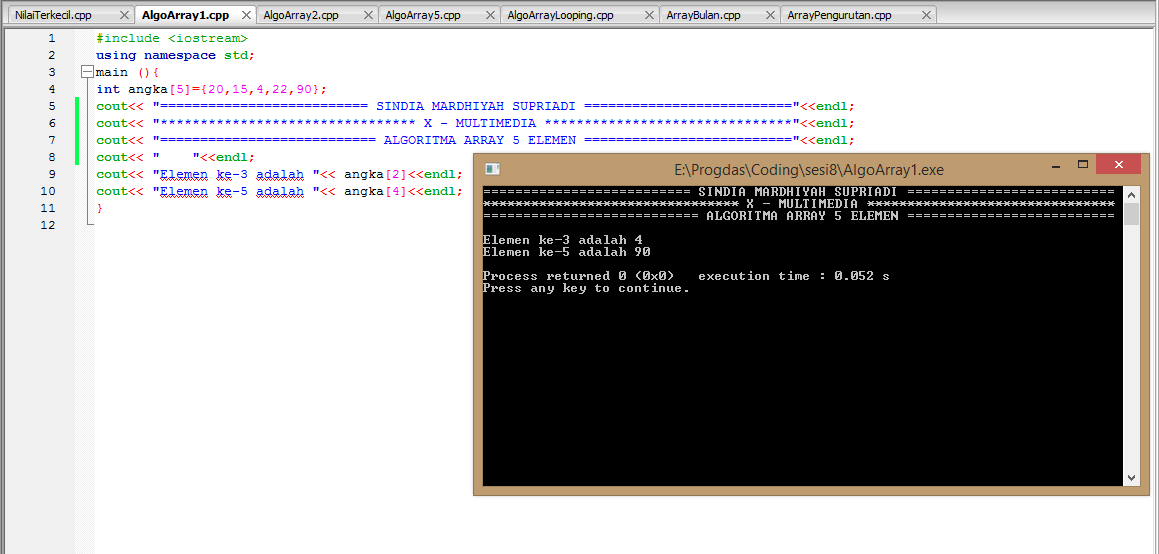
Task: Click line number 12 in the gutter
Action: (x=48, y=225)
